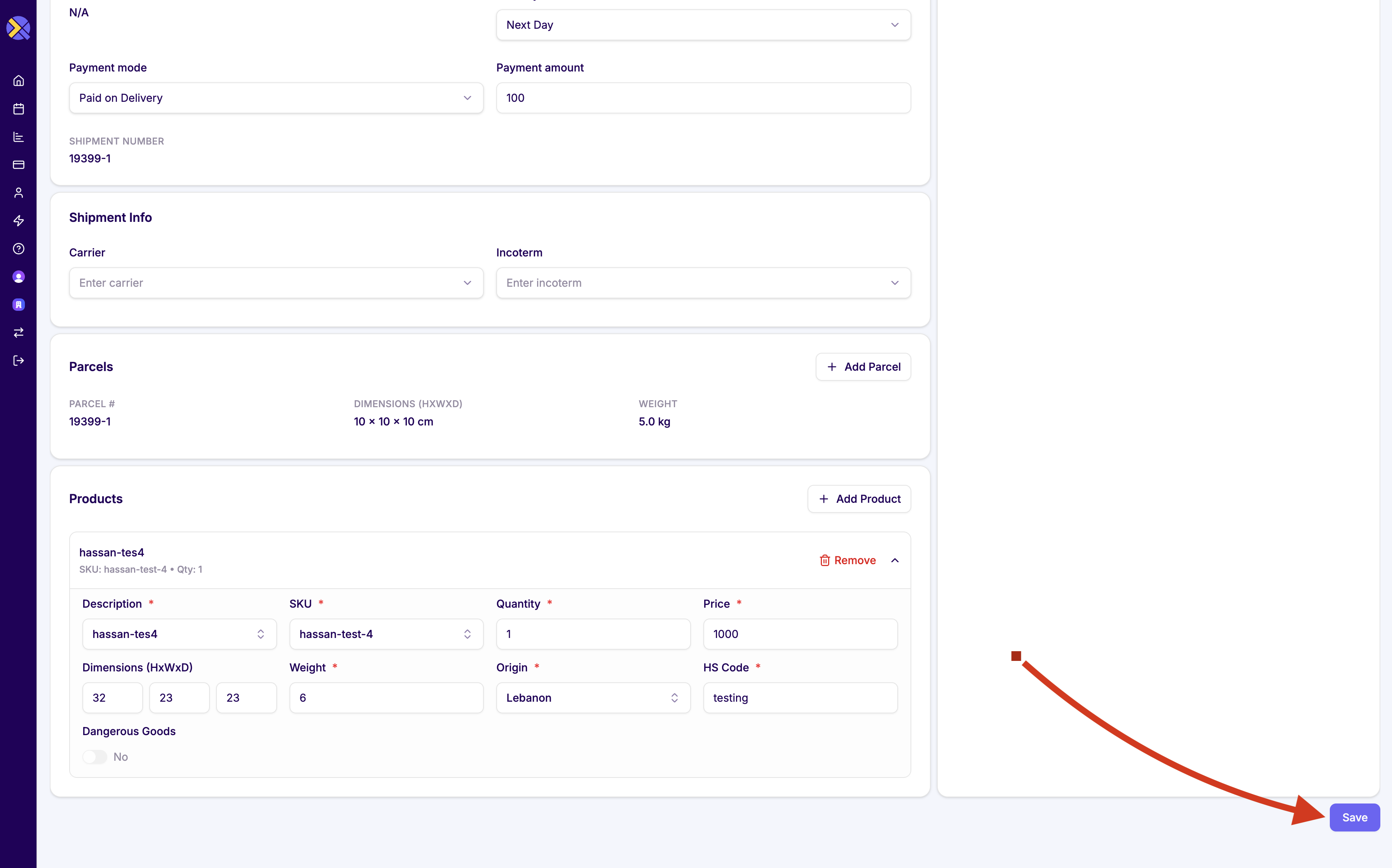This screenshot has width=1392, height=868.
Task: Click the Payment amount field
Action: (703, 98)
